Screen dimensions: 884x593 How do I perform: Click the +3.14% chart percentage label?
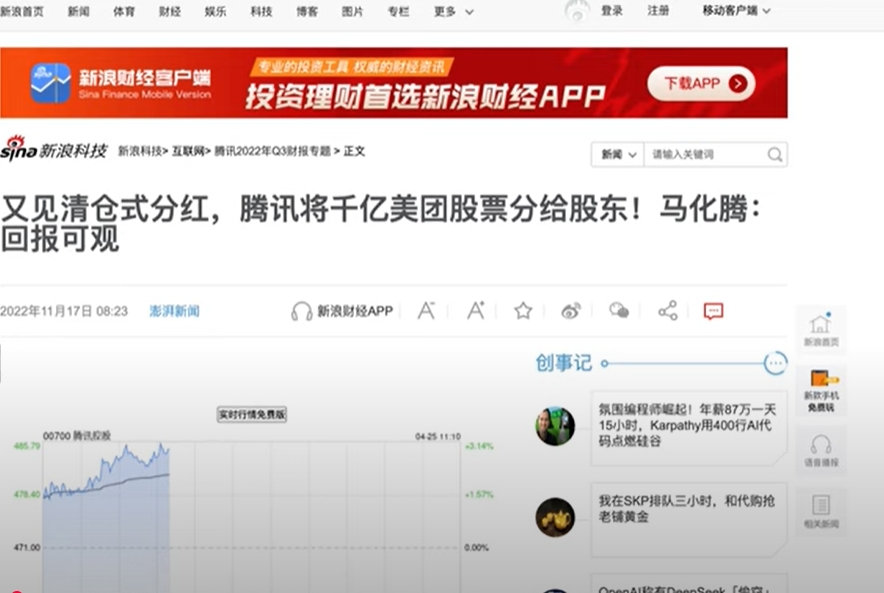coord(479,446)
